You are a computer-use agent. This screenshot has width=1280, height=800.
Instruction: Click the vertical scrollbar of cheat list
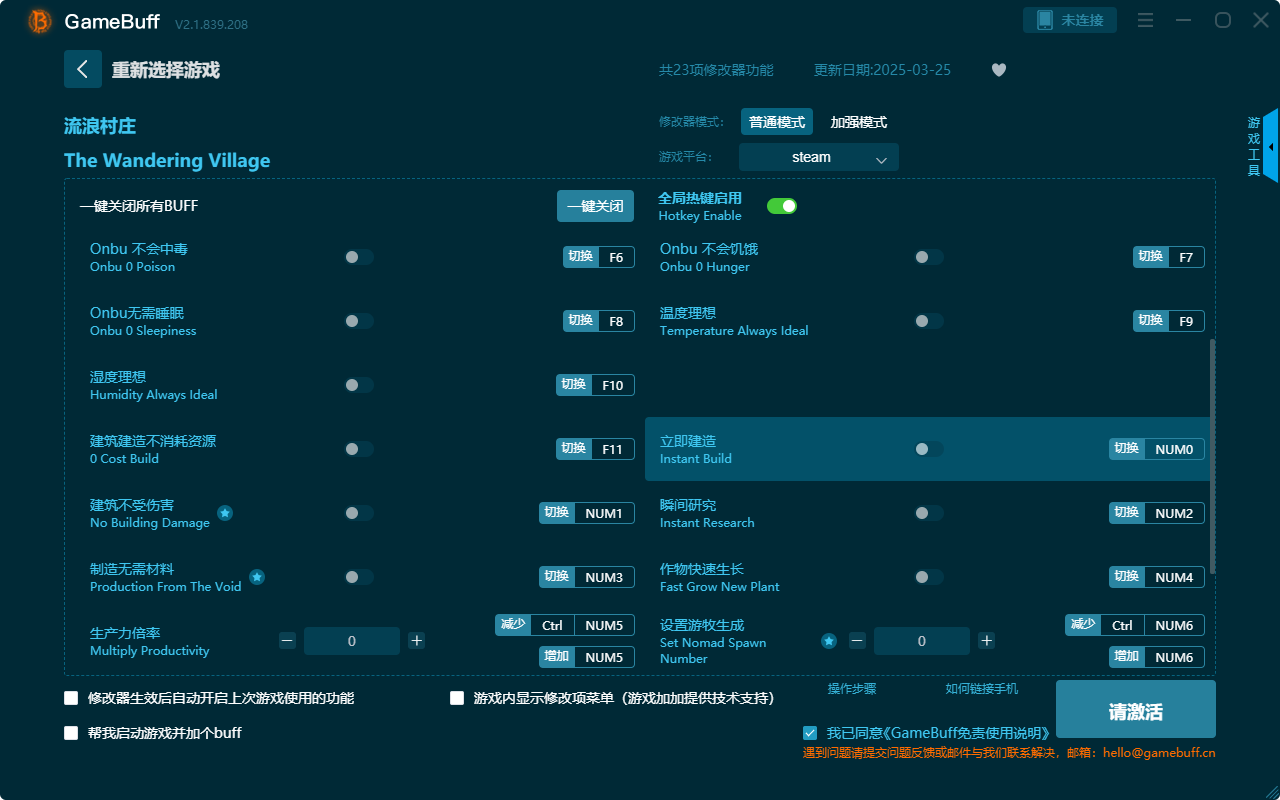click(x=1213, y=456)
